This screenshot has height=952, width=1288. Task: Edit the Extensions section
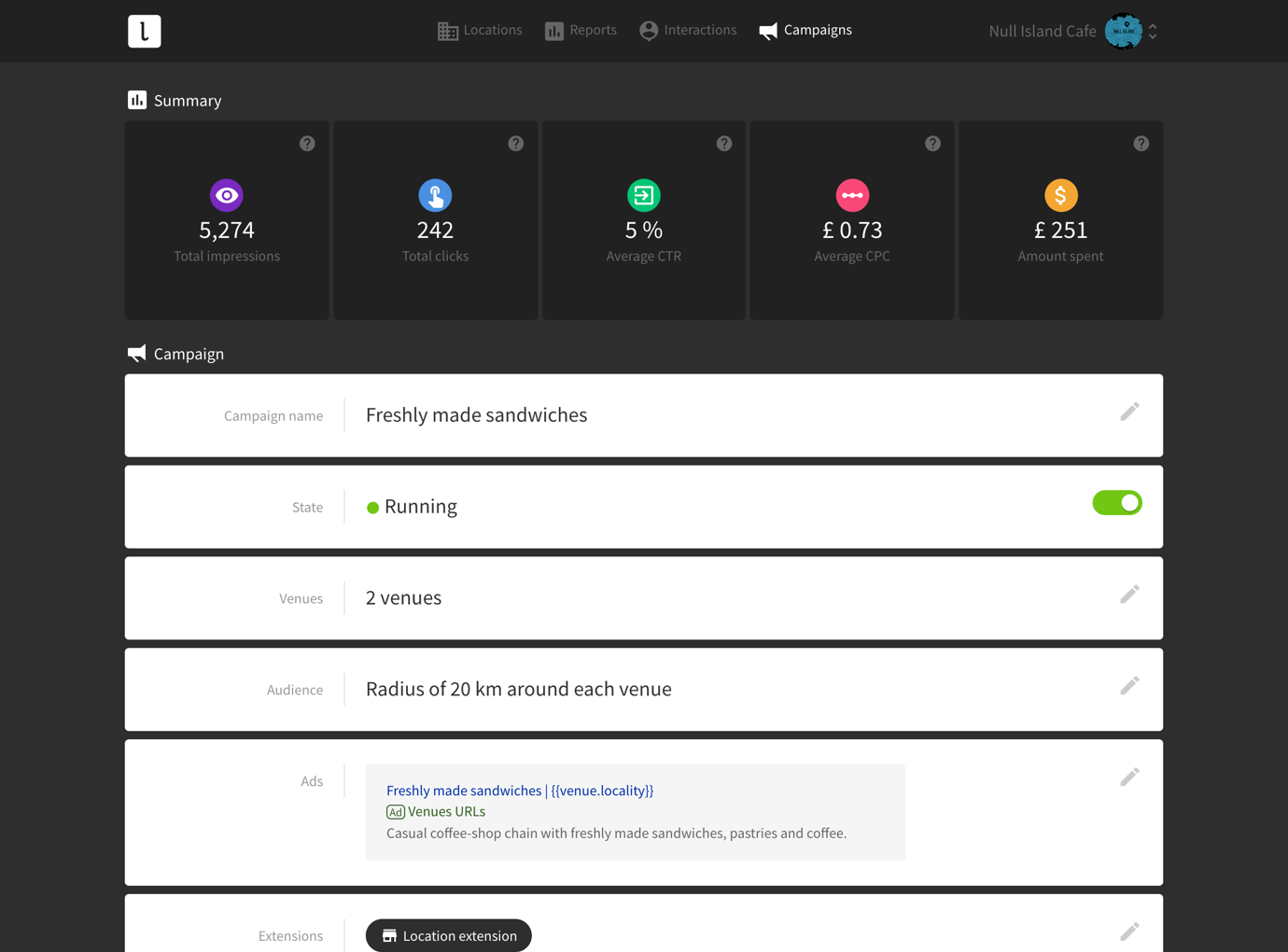[x=1129, y=931]
